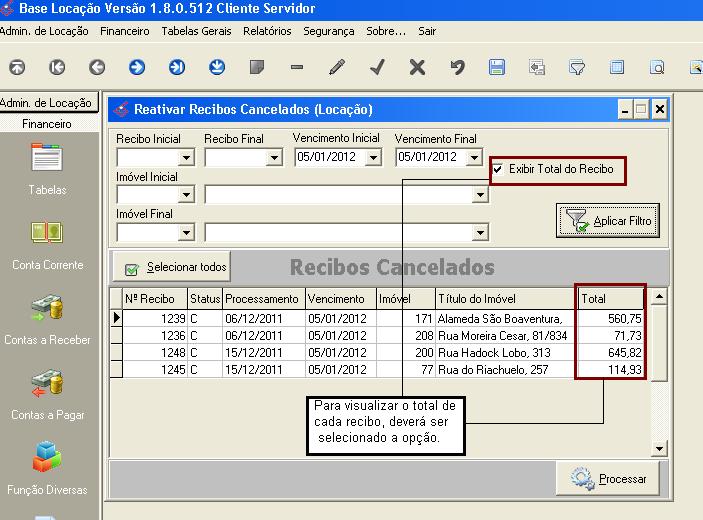
Task: Expand the Imóvel Final code dropdown
Action: point(186,233)
